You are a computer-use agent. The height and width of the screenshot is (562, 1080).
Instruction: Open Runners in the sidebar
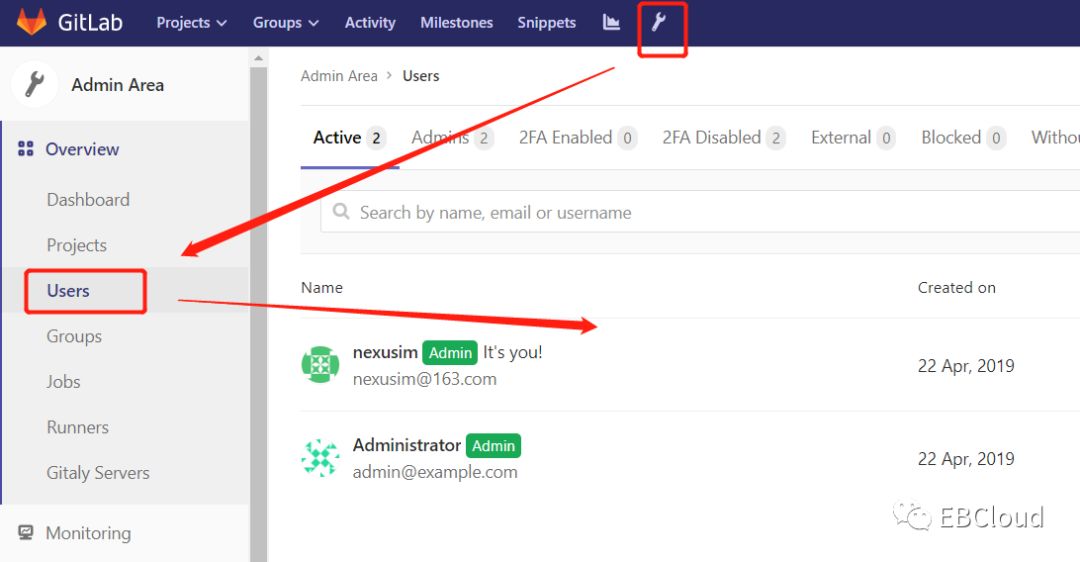(78, 427)
